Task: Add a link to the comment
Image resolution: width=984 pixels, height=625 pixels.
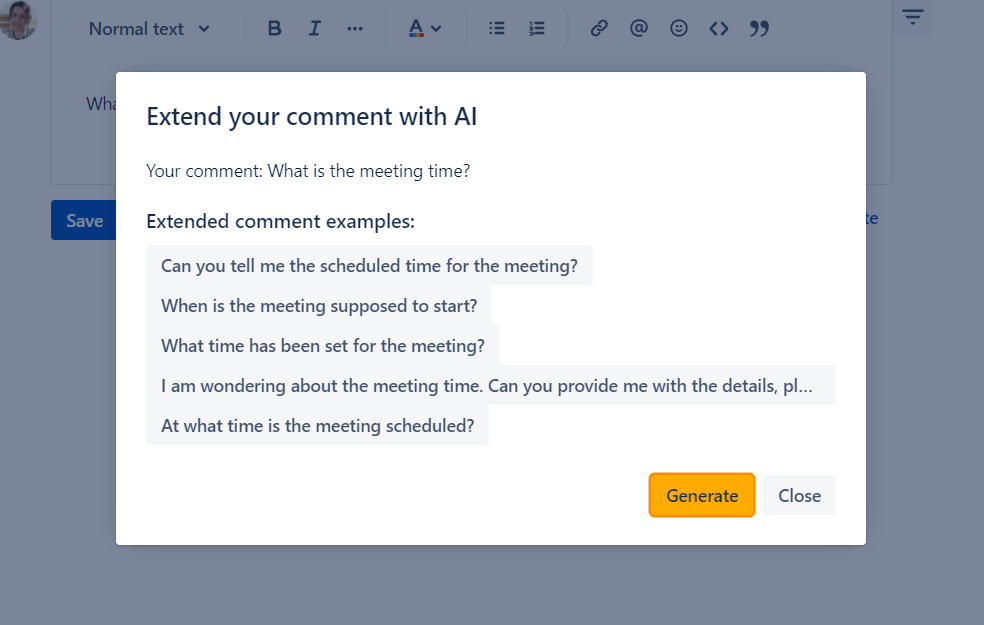Action: [599, 29]
